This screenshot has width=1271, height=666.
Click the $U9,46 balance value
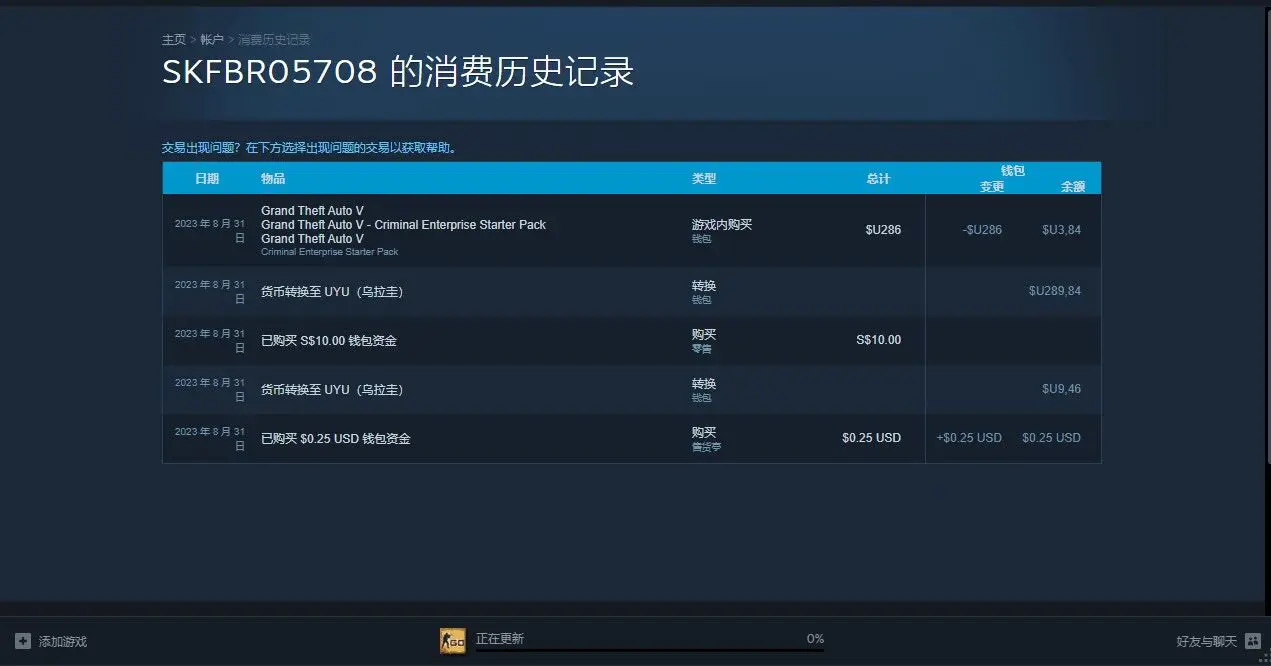(x=1061, y=389)
